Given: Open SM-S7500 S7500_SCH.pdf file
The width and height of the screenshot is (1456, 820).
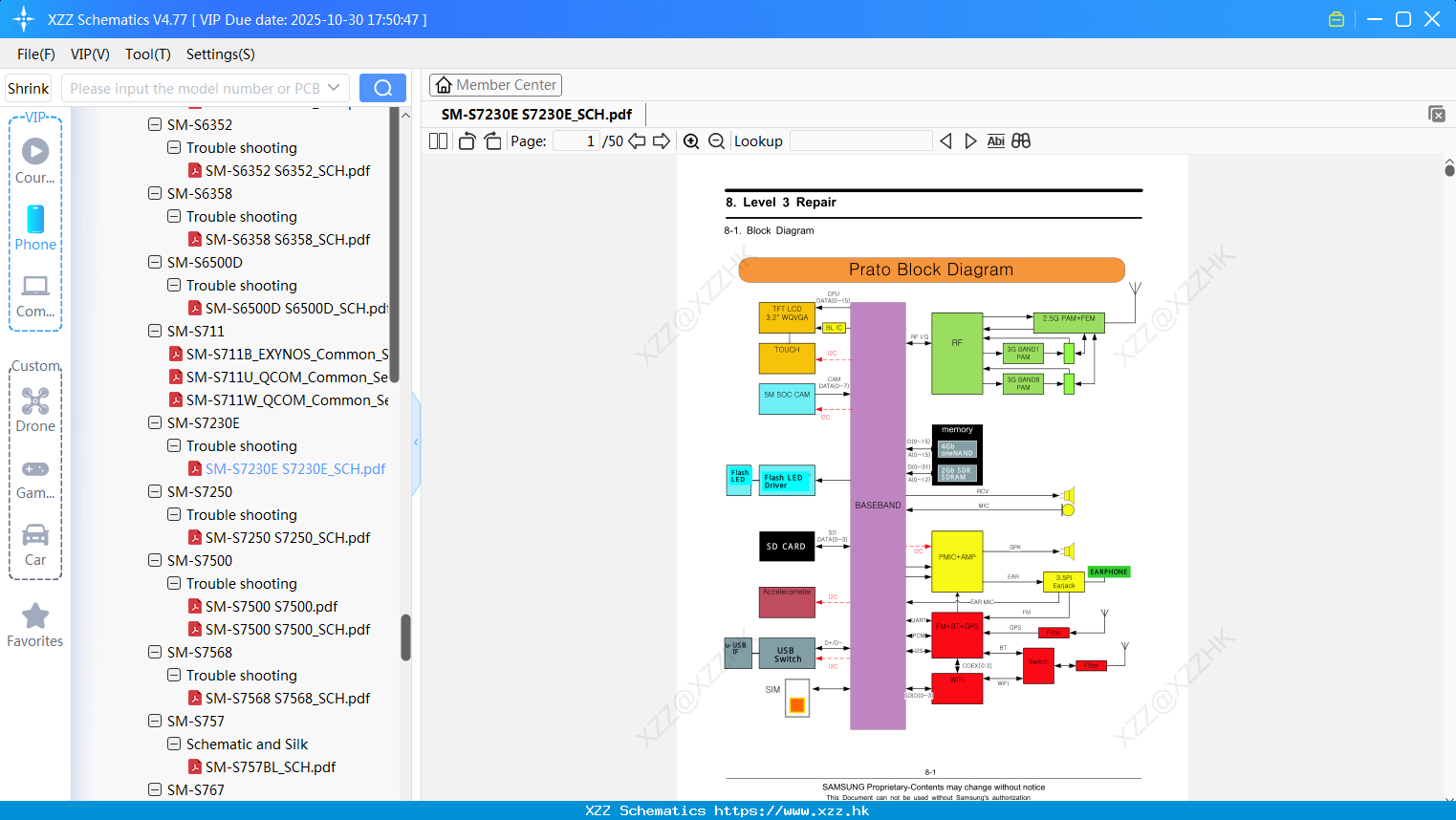Looking at the screenshot, I should coord(288,629).
